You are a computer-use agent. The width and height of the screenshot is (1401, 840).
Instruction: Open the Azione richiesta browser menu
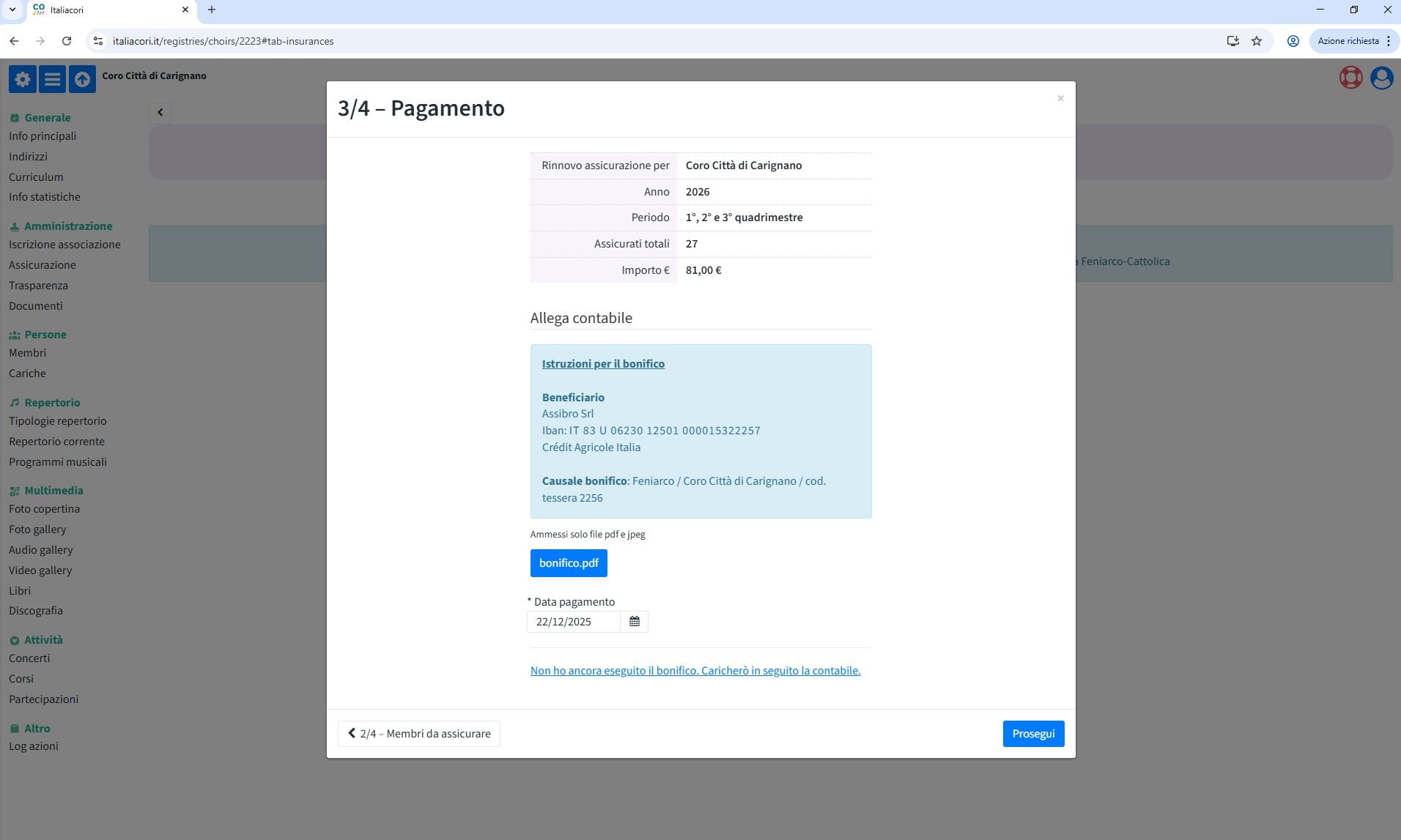(x=1354, y=41)
